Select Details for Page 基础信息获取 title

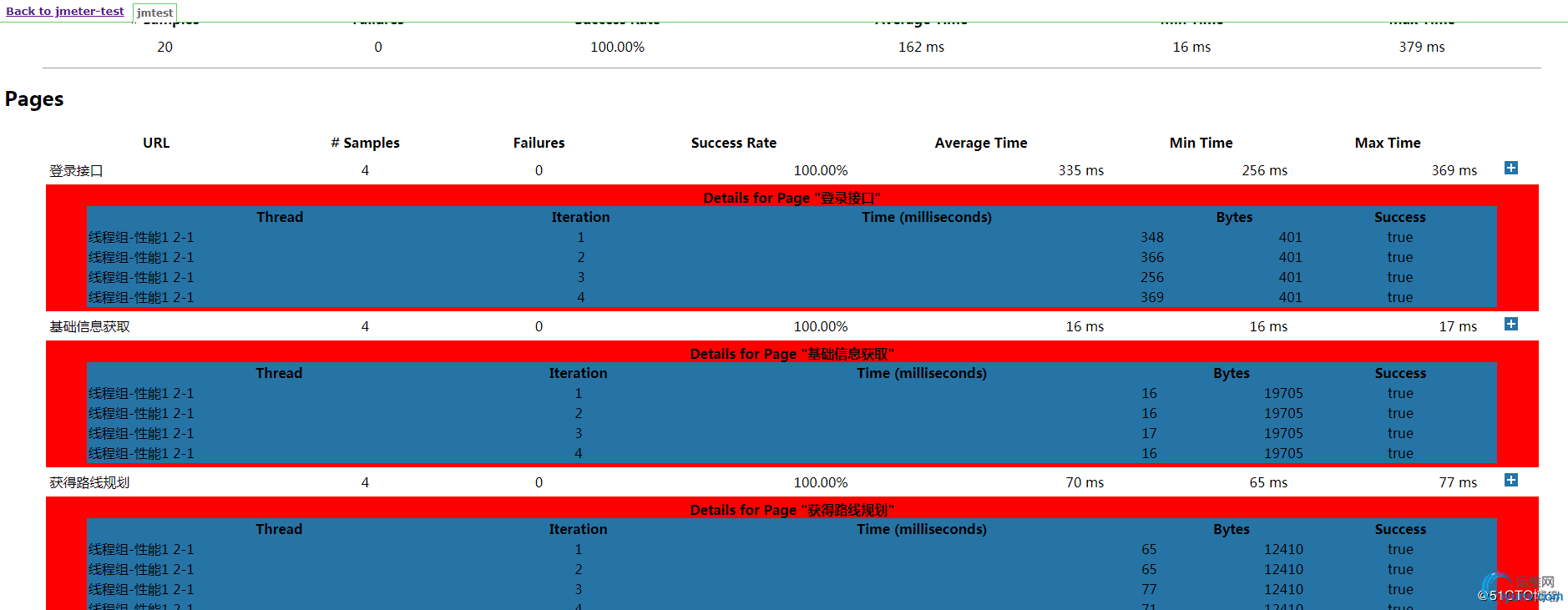[792, 354]
